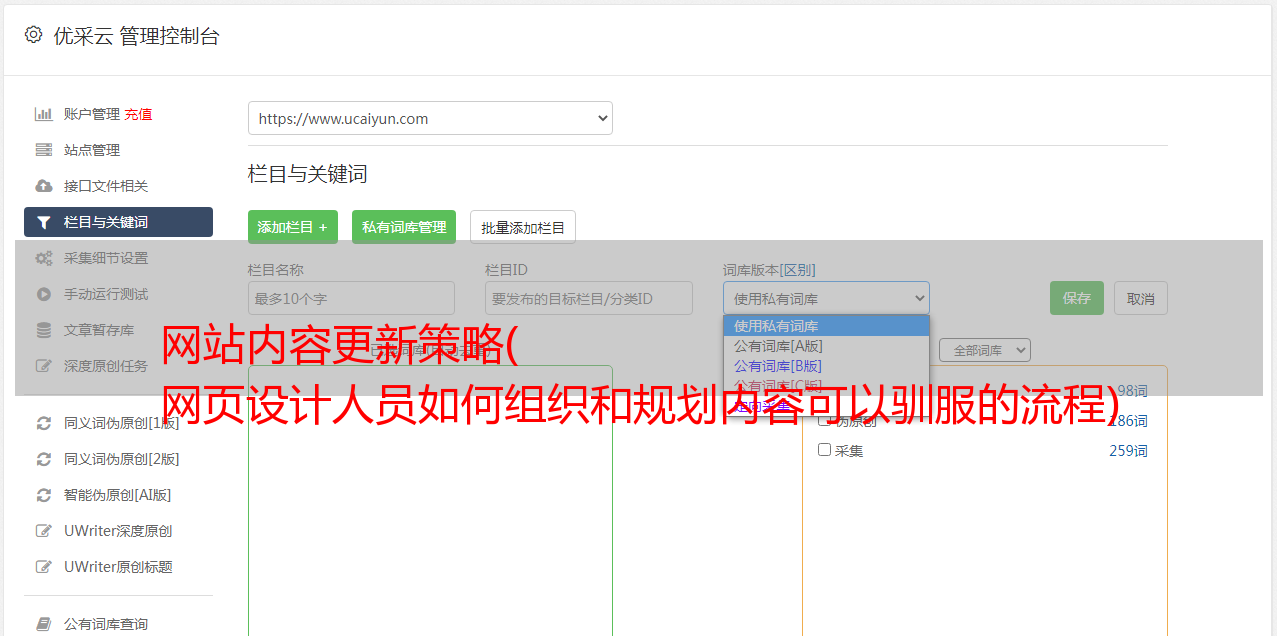Open 智能伪原创[AI版] in the sidebar

click(x=118, y=495)
